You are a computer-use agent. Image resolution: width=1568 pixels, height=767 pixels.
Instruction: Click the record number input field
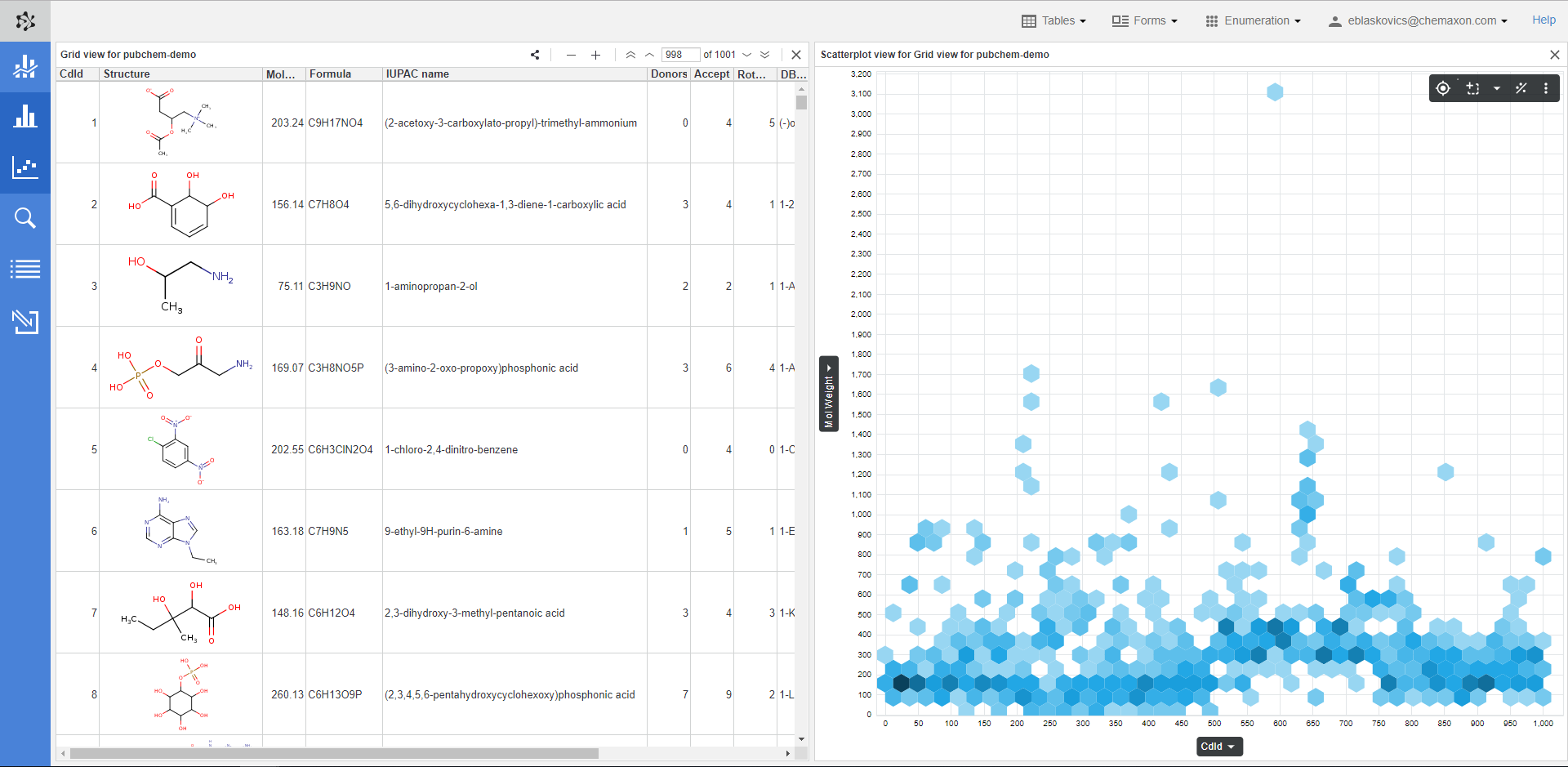679,55
